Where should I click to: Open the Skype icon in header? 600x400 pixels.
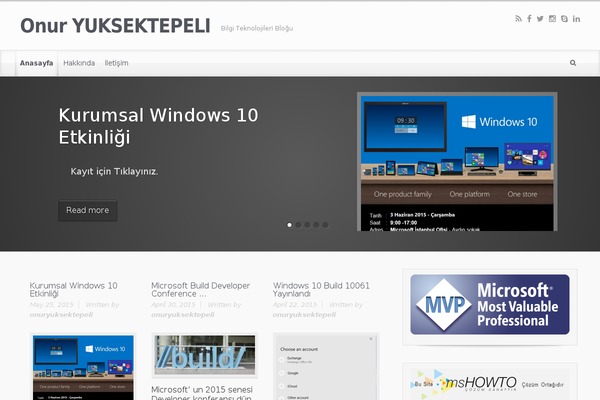pos(564,18)
